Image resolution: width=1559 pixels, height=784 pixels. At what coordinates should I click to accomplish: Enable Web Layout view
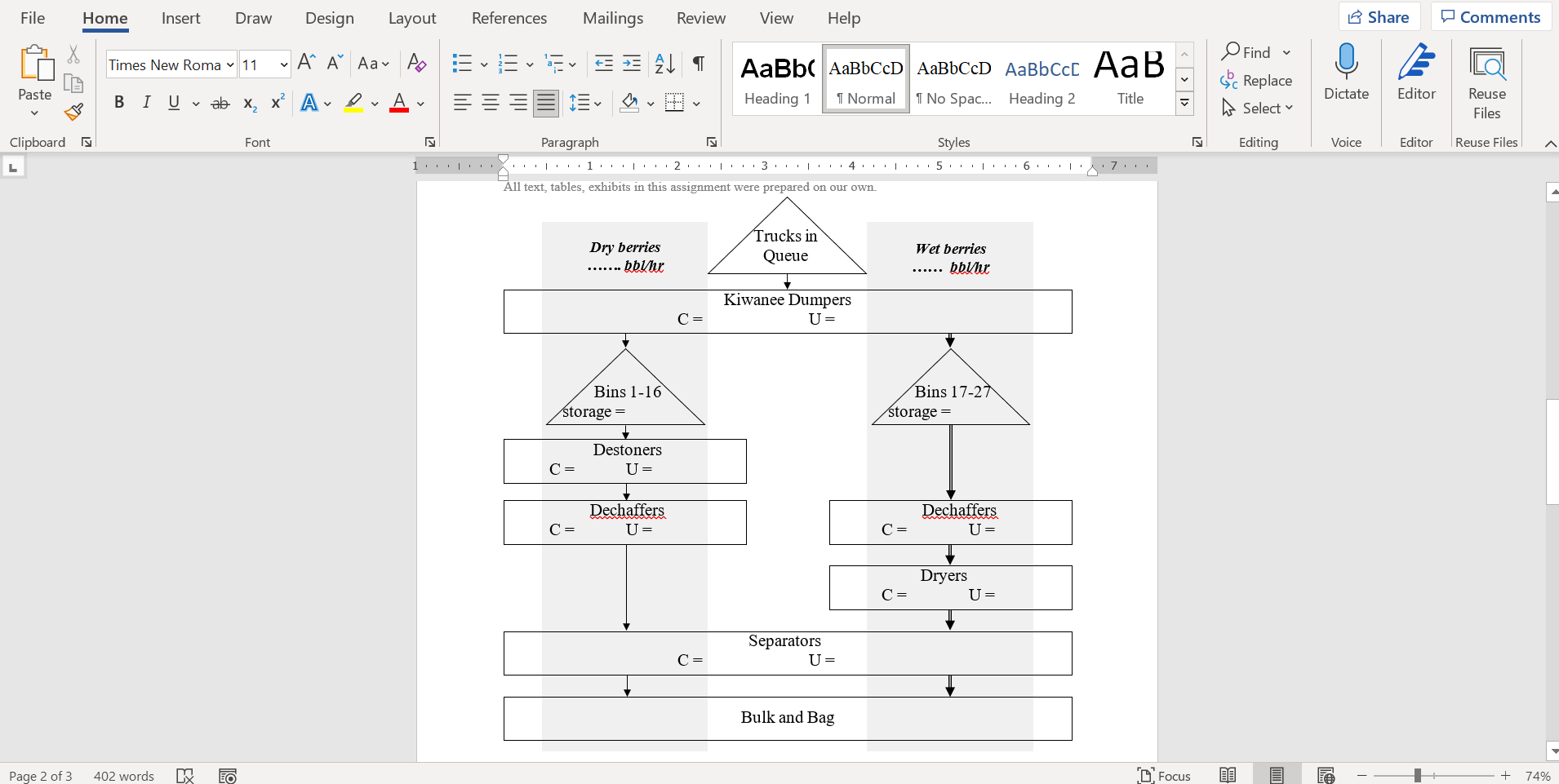point(1327,775)
